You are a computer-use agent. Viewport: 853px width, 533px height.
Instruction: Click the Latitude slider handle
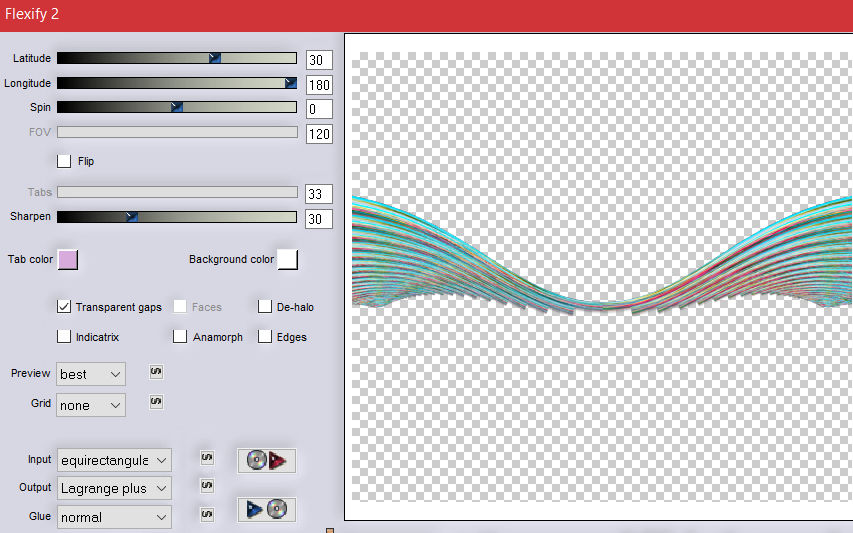(215, 58)
